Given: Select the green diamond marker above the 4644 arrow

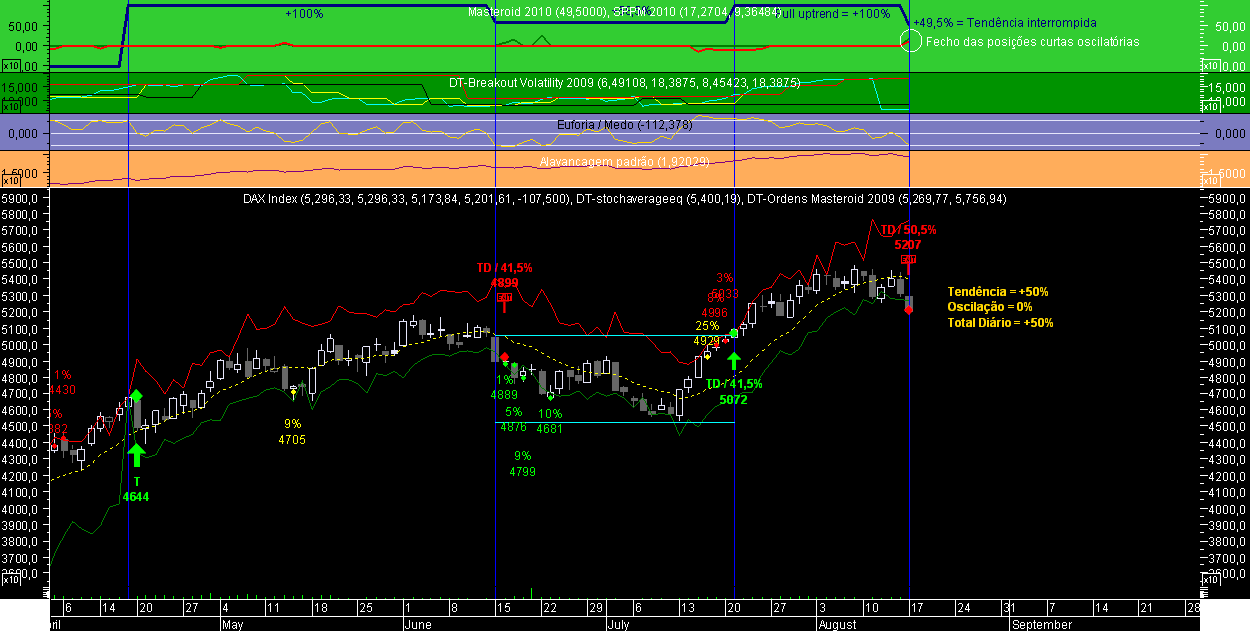Looking at the screenshot, I should tap(136, 396).
